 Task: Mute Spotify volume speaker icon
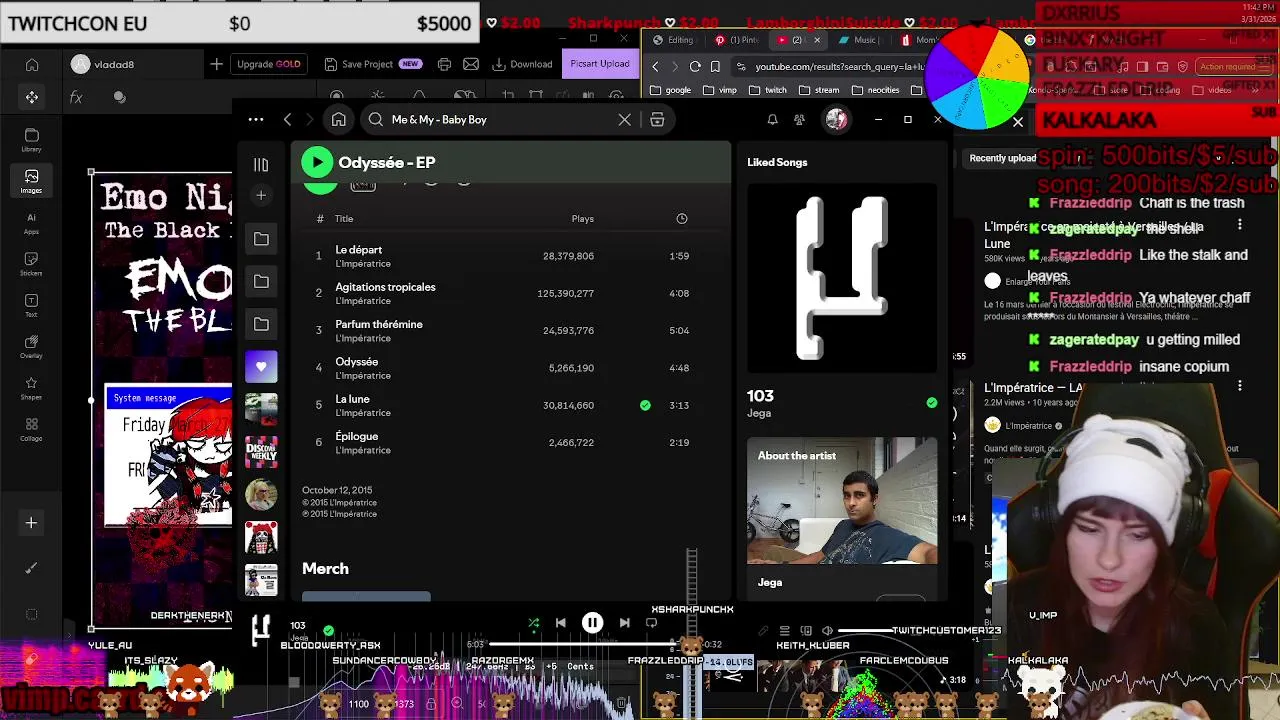click(827, 631)
